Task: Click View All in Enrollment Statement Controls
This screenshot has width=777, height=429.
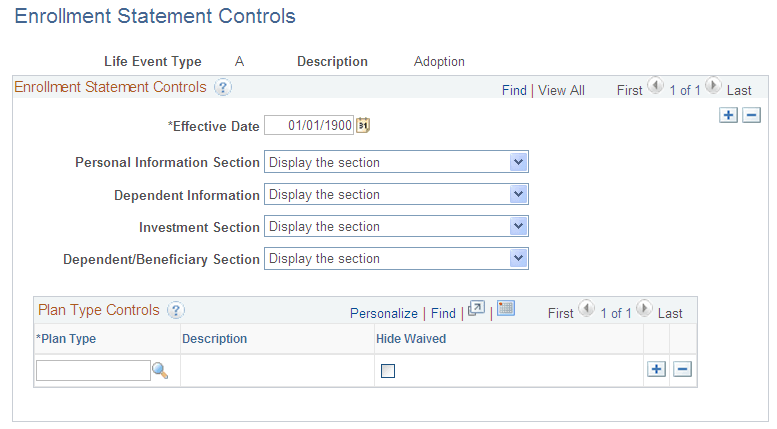Action: click(561, 90)
